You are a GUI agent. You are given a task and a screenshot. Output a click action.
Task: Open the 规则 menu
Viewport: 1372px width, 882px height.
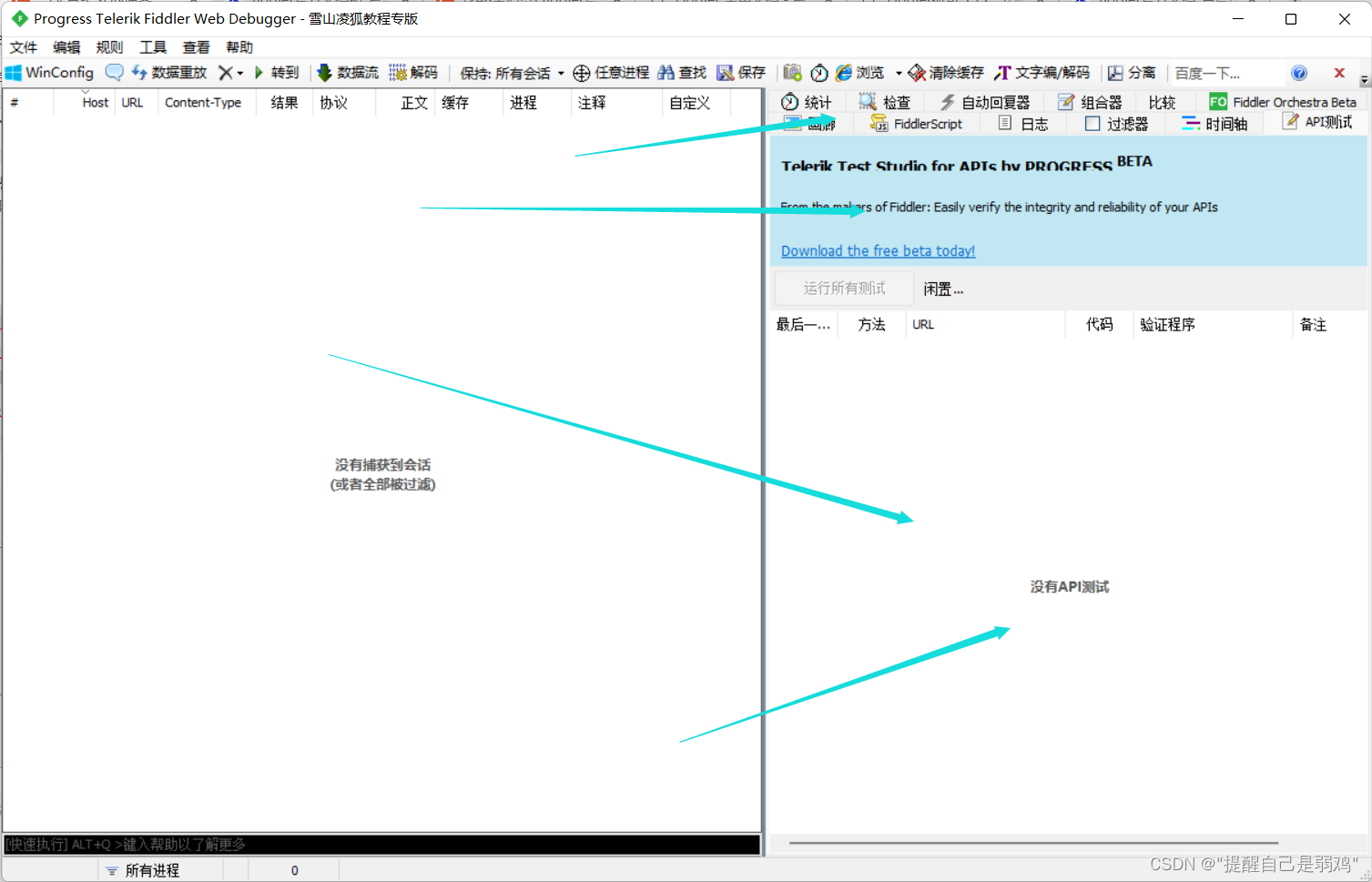[x=109, y=47]
